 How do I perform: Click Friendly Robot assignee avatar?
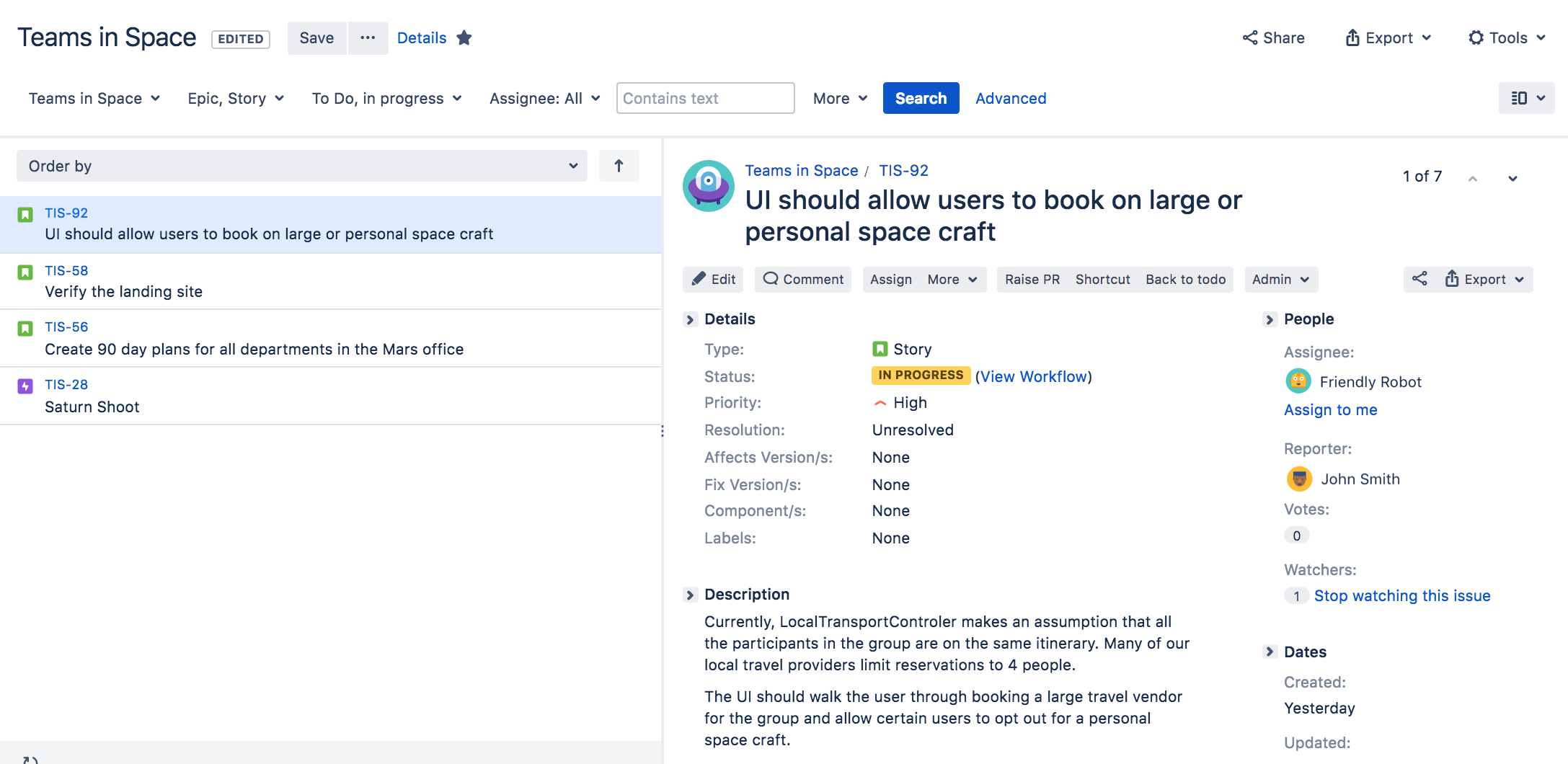point(1298,381)
